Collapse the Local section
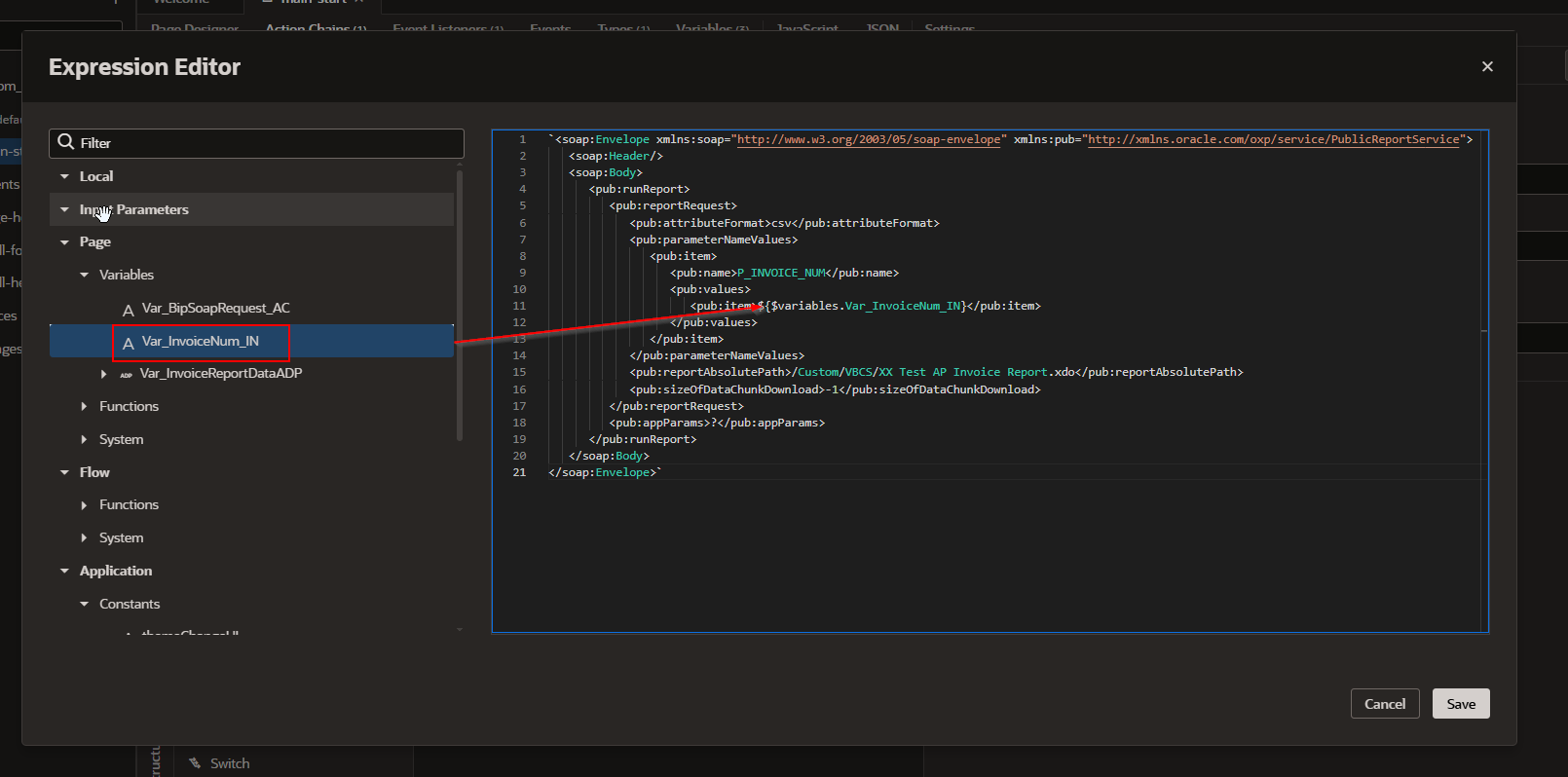The width and height of the screenshot is (1568, 777). tap(64, 176)
